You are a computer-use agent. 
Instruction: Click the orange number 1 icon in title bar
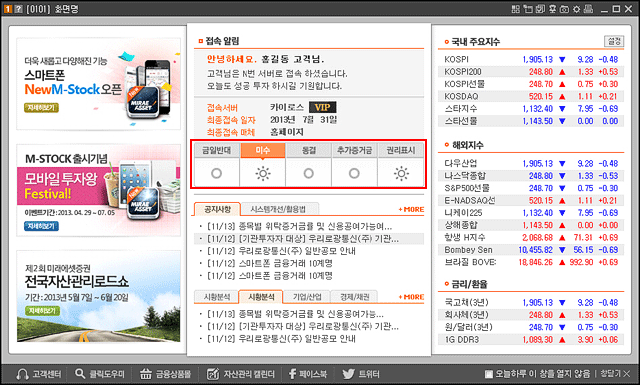(x=8, y=9)
